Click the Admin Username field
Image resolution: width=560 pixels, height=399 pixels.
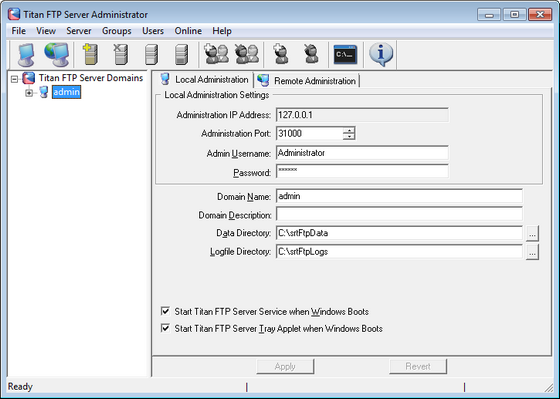[x=362, y=153]
